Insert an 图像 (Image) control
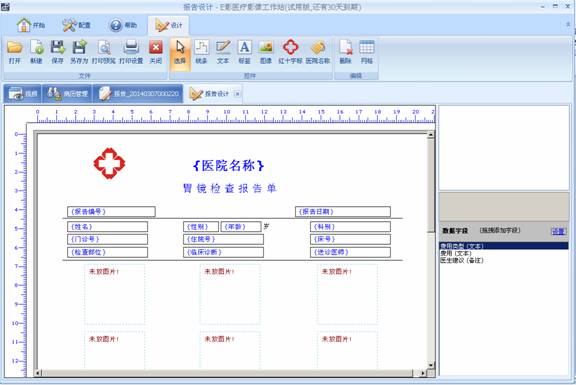 [266, 52]
